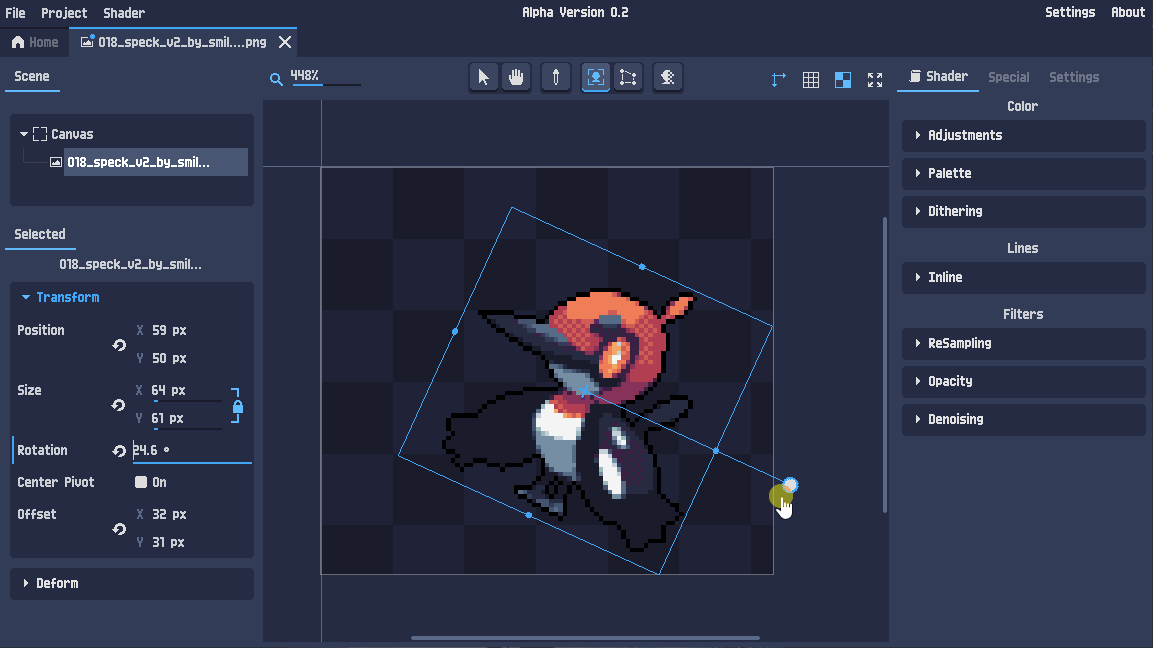Toggle the checkerboard transparency background
Viewport: 1153px width, 648px height.
click(843, 79)
